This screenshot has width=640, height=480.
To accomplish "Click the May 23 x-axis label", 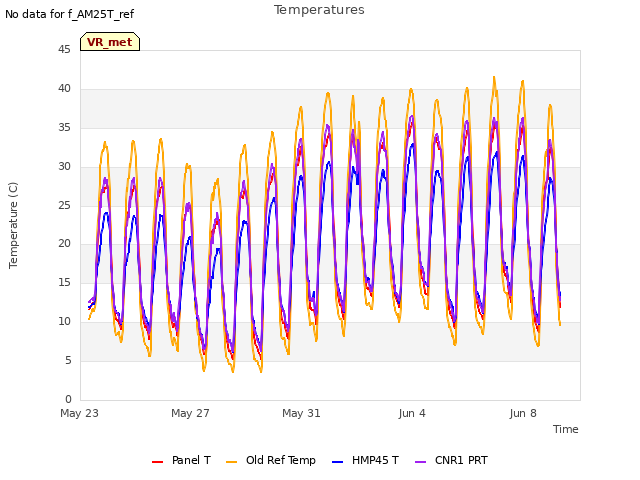I will [x=80, y=413].
